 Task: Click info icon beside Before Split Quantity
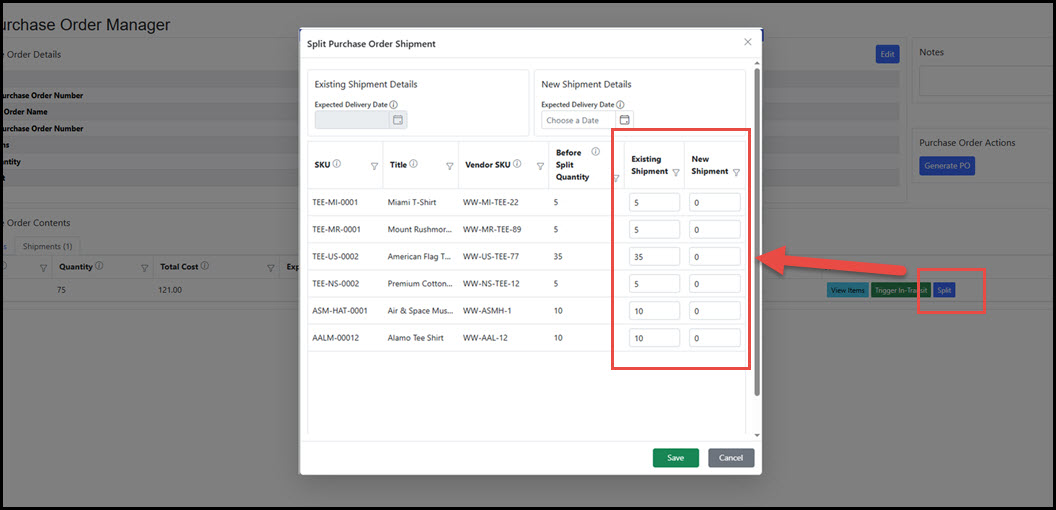pyautogui.click(x=595, y=152)
